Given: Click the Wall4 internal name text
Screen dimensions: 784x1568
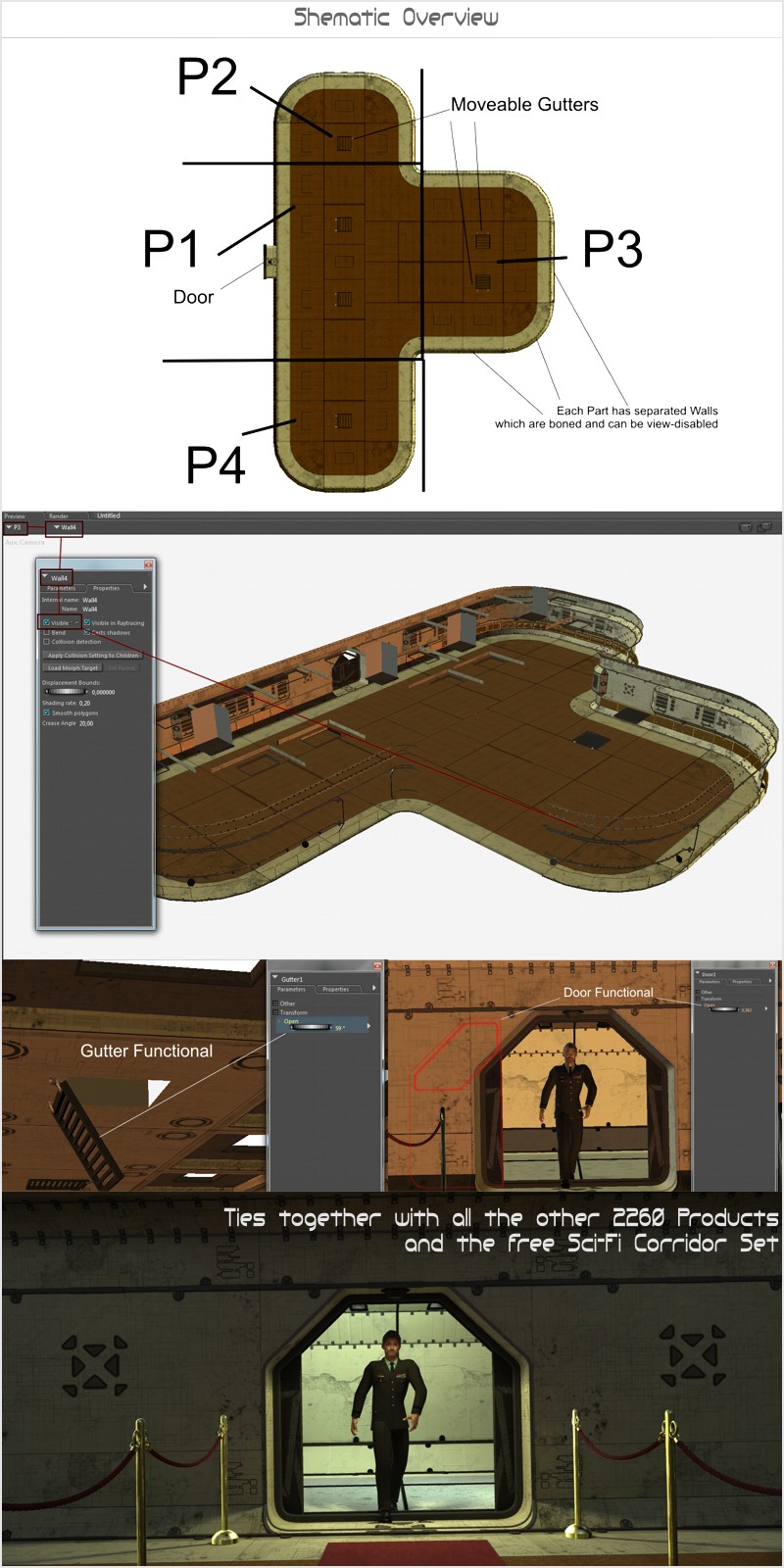Looking at the screenshot, I should coord(89,600).
